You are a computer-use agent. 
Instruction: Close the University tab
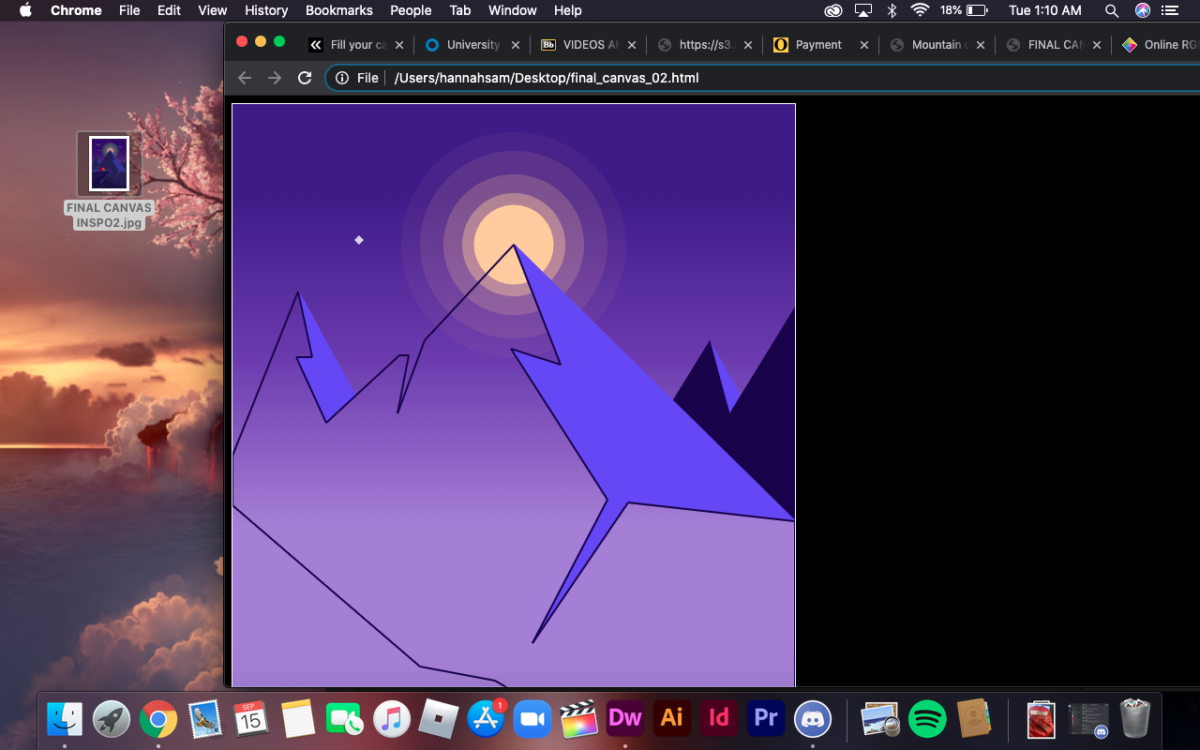point(516,45)
